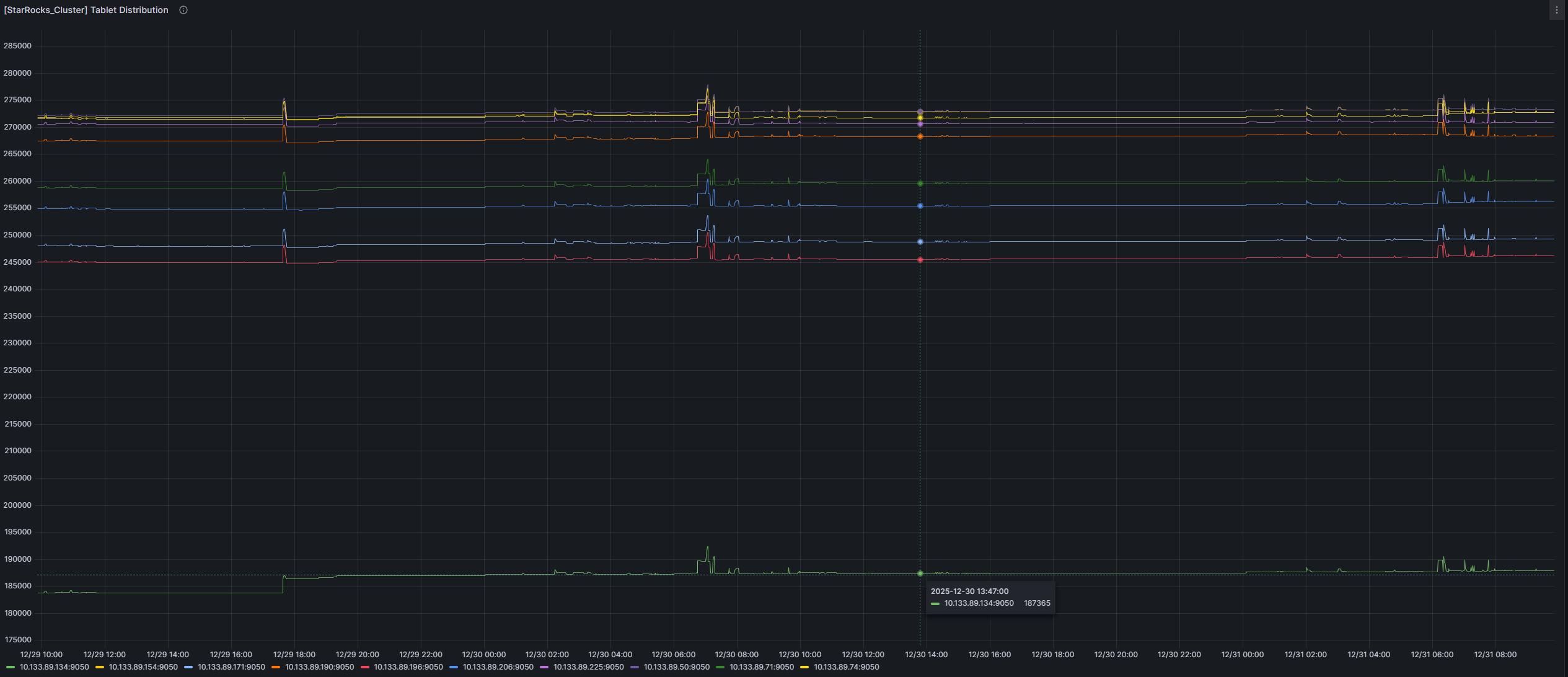Toggle series 10.133.89.171:9050 in legend
Image resolution: width=1568 pixels, height=677 pixels.
pyautogui.click(x=231, y=667)
